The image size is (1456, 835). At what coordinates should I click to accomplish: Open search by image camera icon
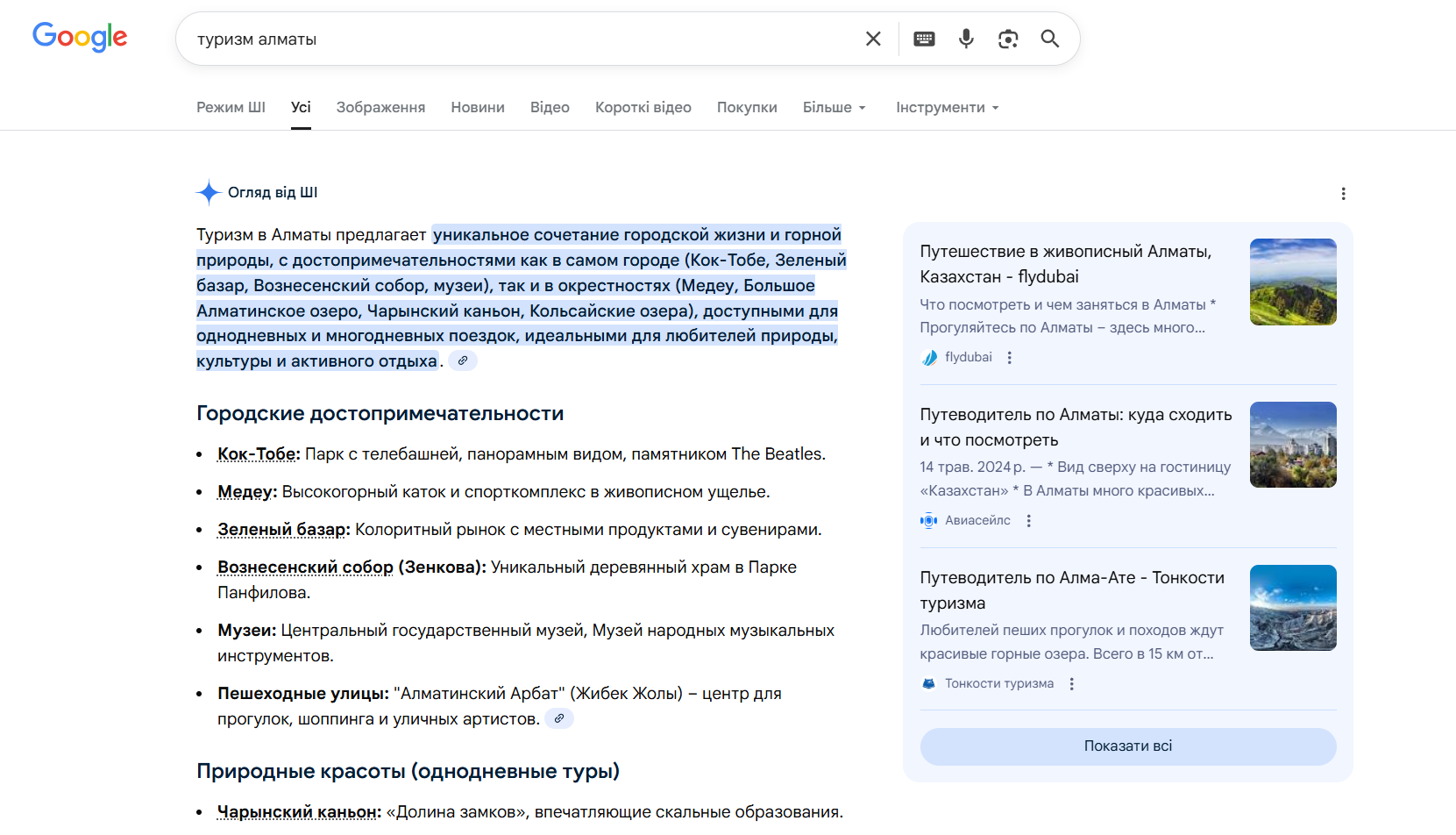(1008, 39)
